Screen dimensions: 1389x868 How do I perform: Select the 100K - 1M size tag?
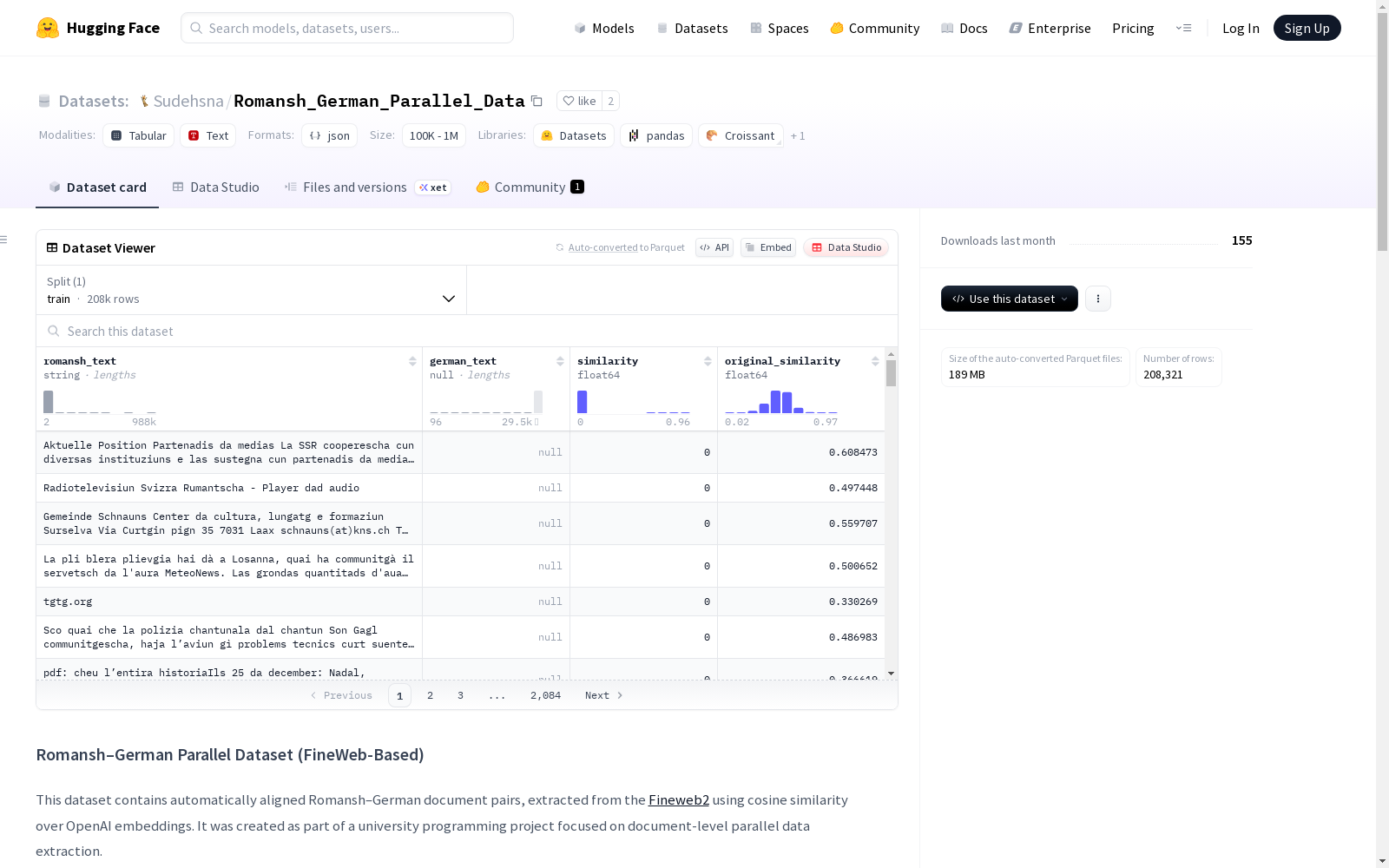coord(434,135)
